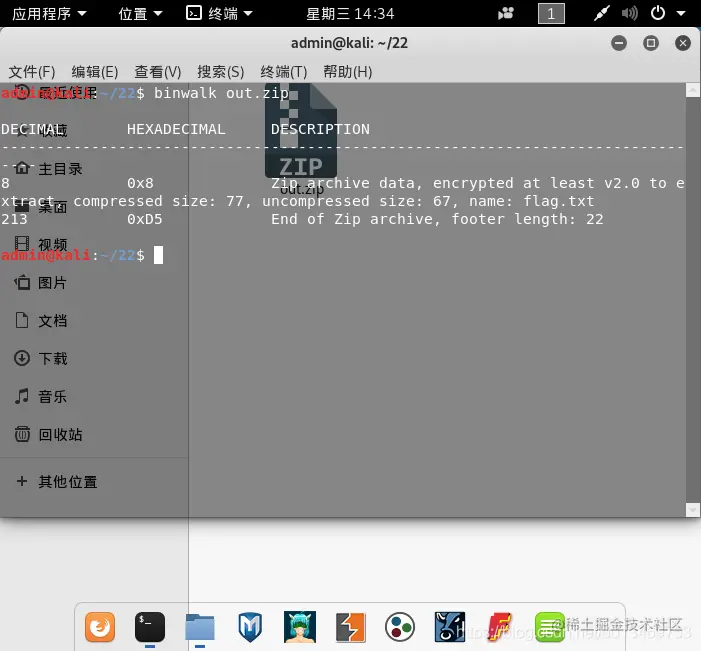Click the power icon in top bar
Screen dimensions: 701x651
coord(658,13)
